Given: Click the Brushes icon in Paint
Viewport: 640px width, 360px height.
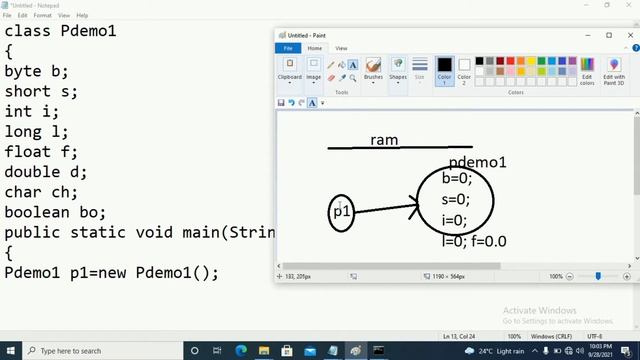Looking at the screenshot, I should pyautogui.click(x=373, y=65).
